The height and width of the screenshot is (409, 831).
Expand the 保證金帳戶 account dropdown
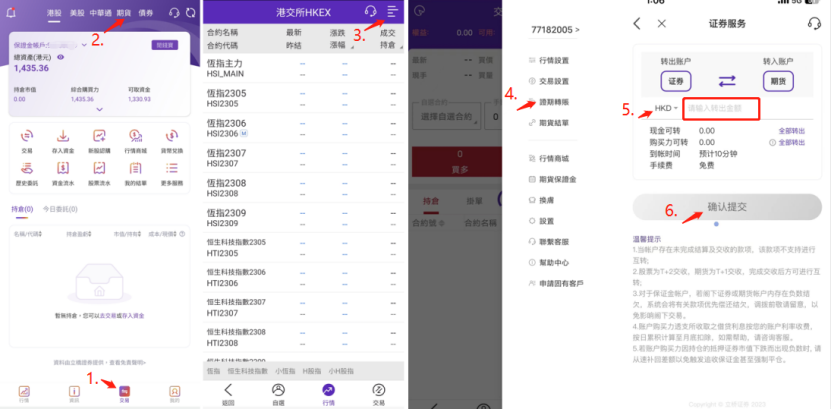pyautogui.click(x=84, y=45)
